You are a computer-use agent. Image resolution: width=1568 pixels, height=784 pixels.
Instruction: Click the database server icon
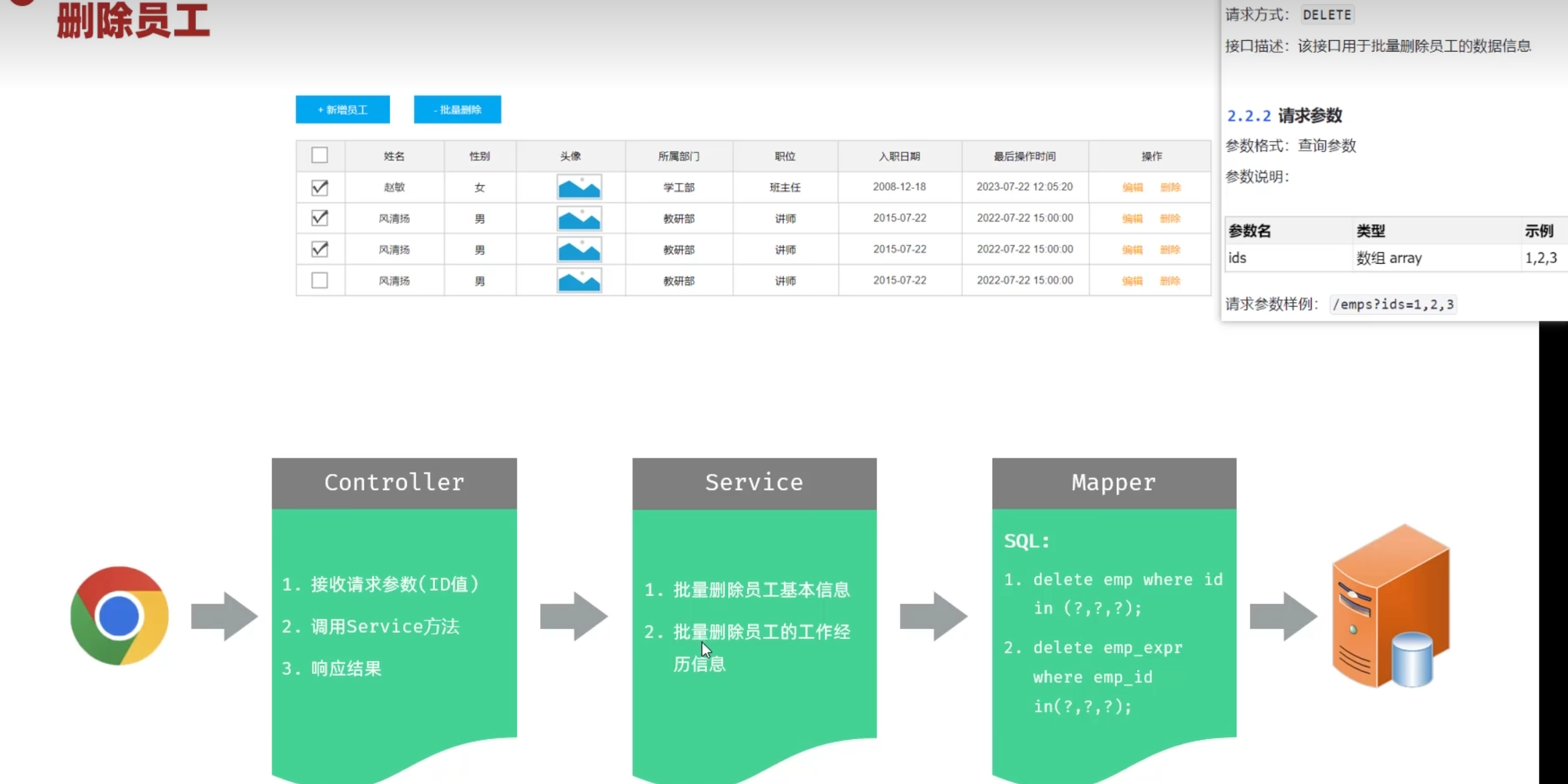pyautogui.click(x=1391, y=607)
